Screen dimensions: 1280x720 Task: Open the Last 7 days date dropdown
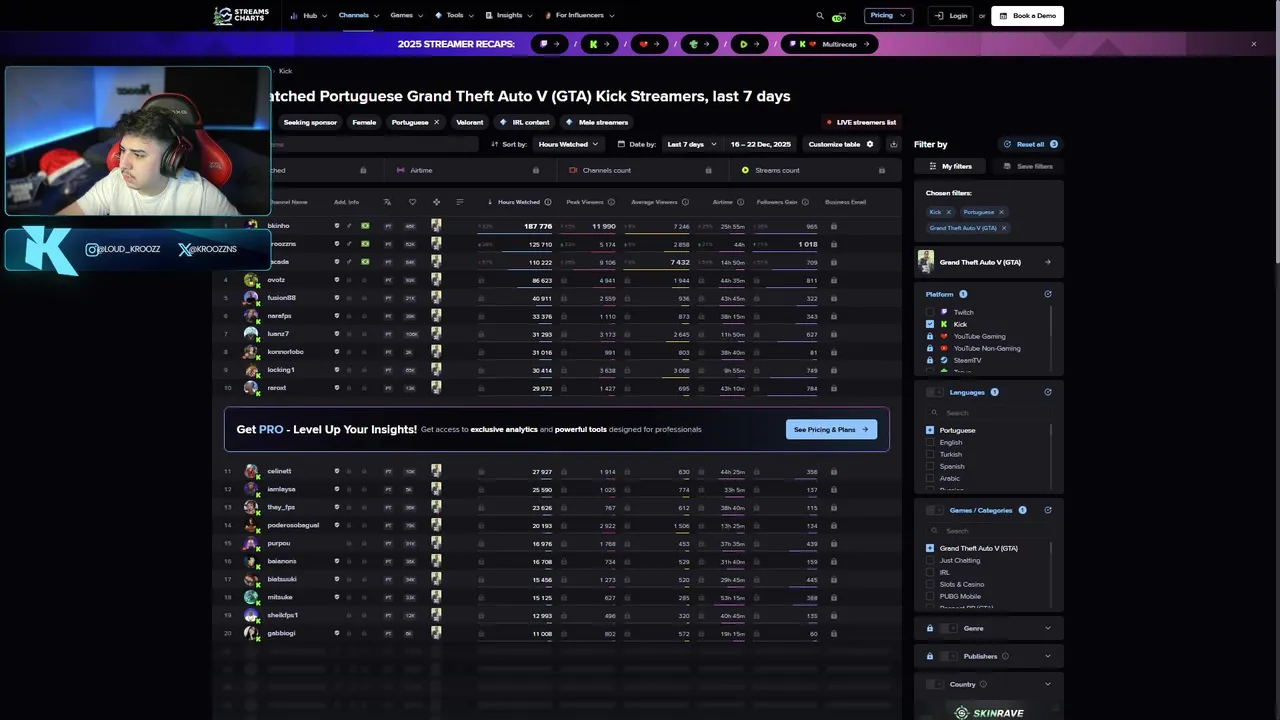pyautogui.click(x=691, y=144)
